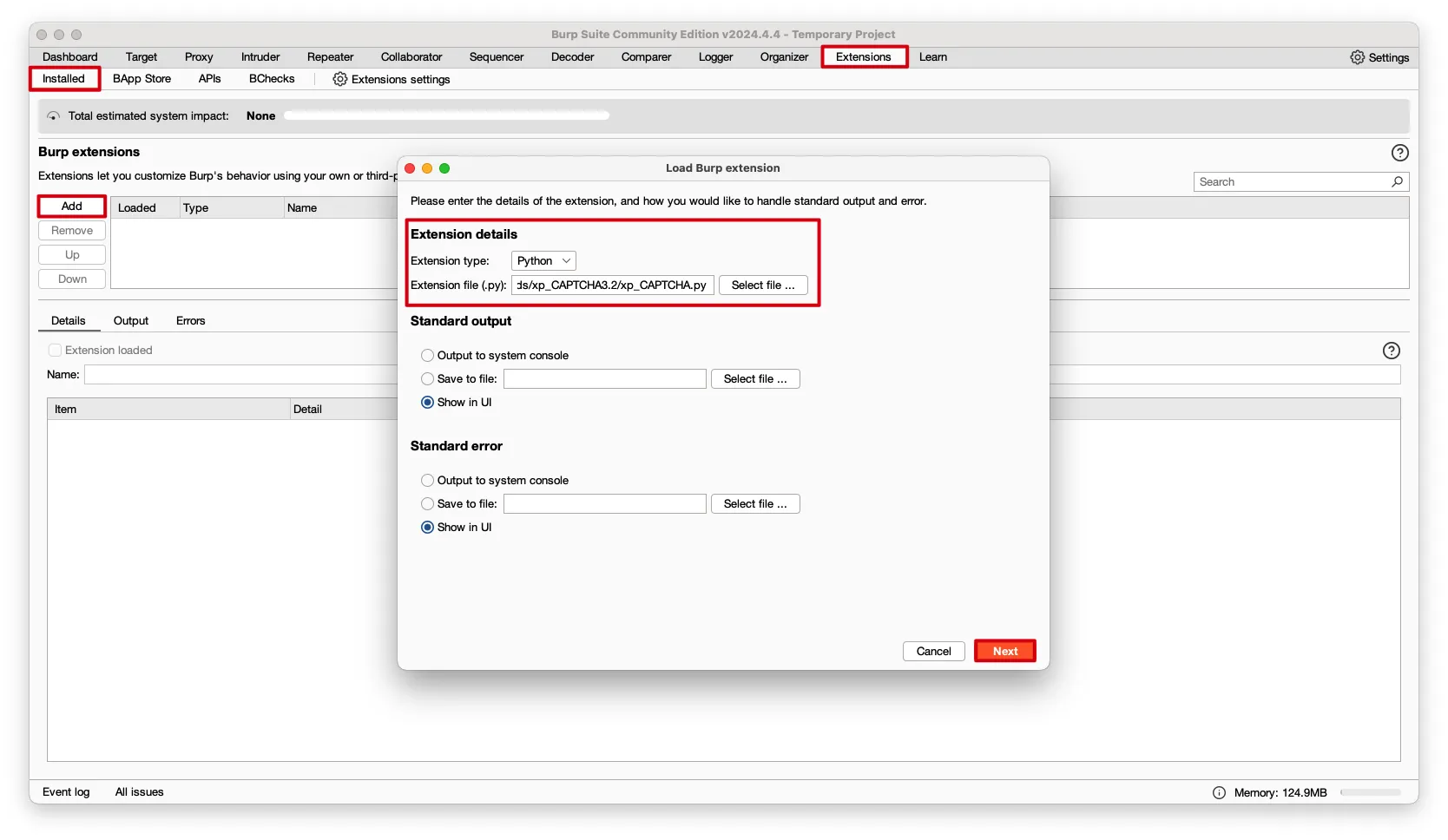Click the Extension file path field

(x=613, y=285)
